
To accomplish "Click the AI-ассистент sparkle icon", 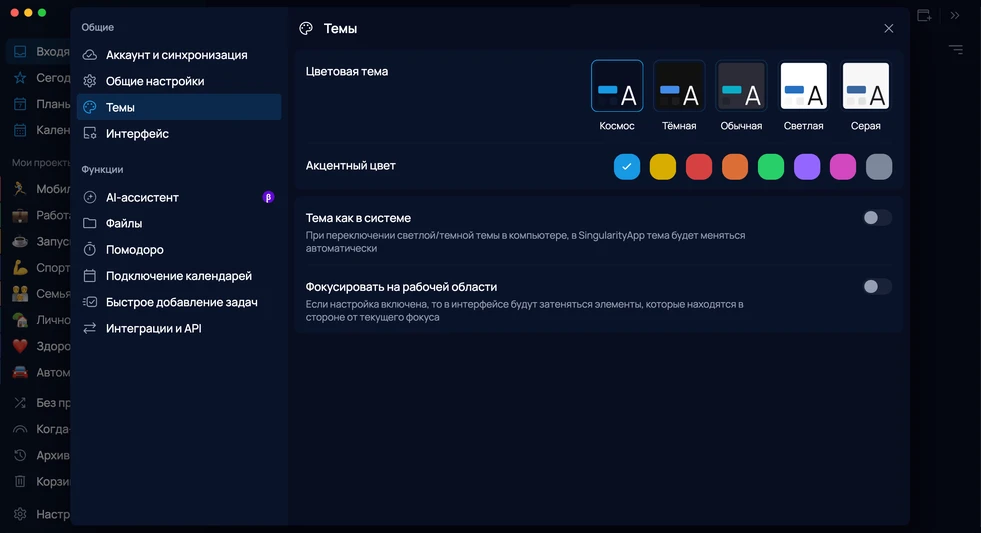I will (x=90, y=197).
